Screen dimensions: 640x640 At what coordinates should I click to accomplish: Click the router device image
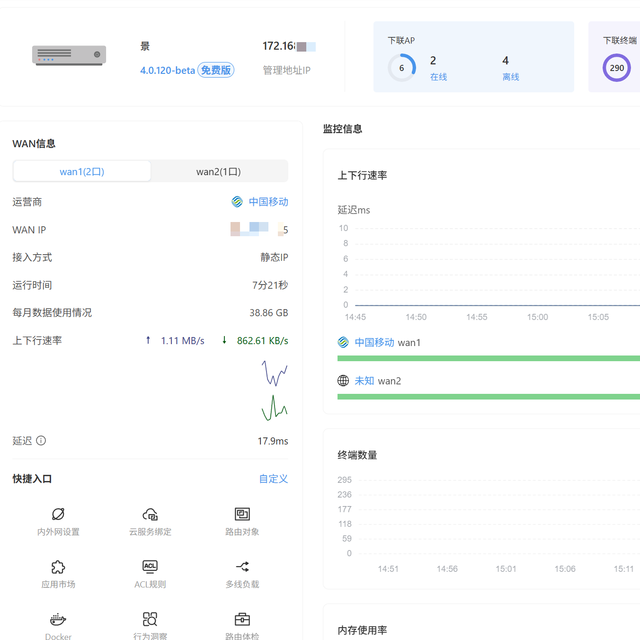click(x=69, y=56)
